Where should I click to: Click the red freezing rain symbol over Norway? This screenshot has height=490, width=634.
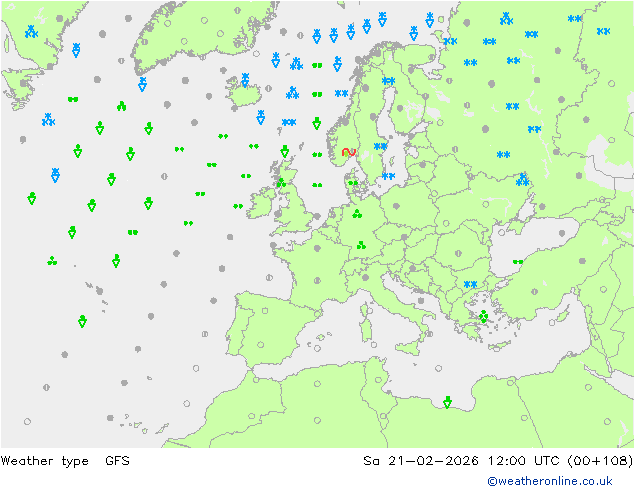tap(348, 152)
